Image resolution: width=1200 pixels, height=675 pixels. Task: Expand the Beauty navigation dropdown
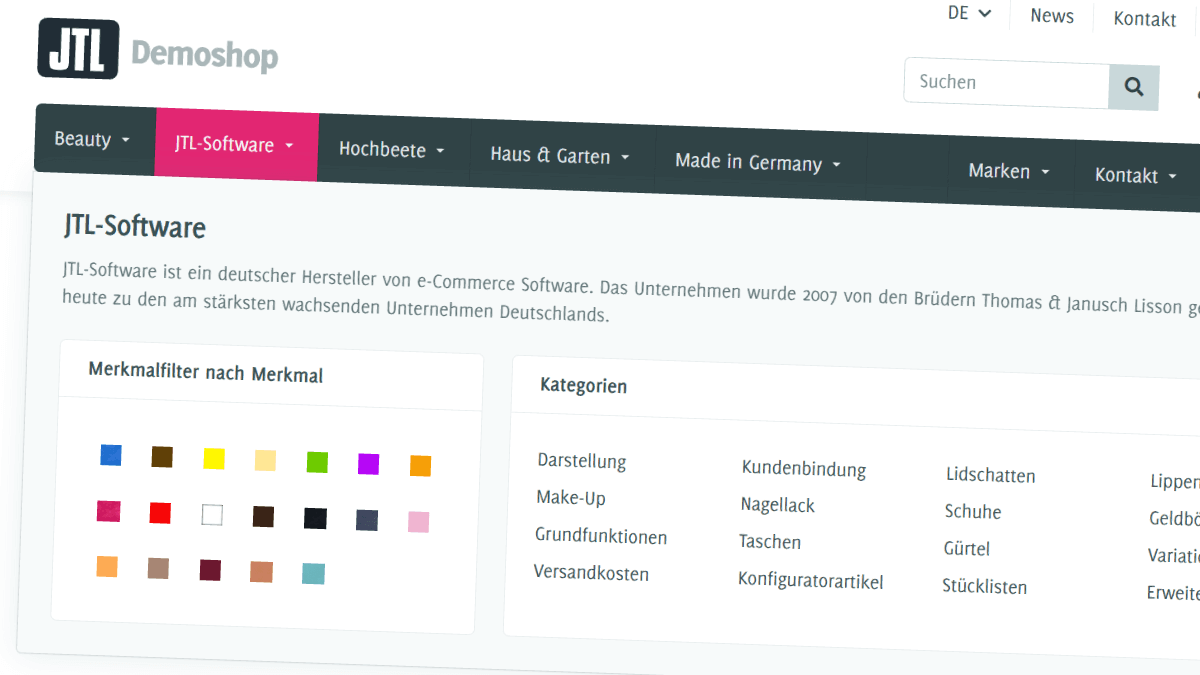pos(92,139)
